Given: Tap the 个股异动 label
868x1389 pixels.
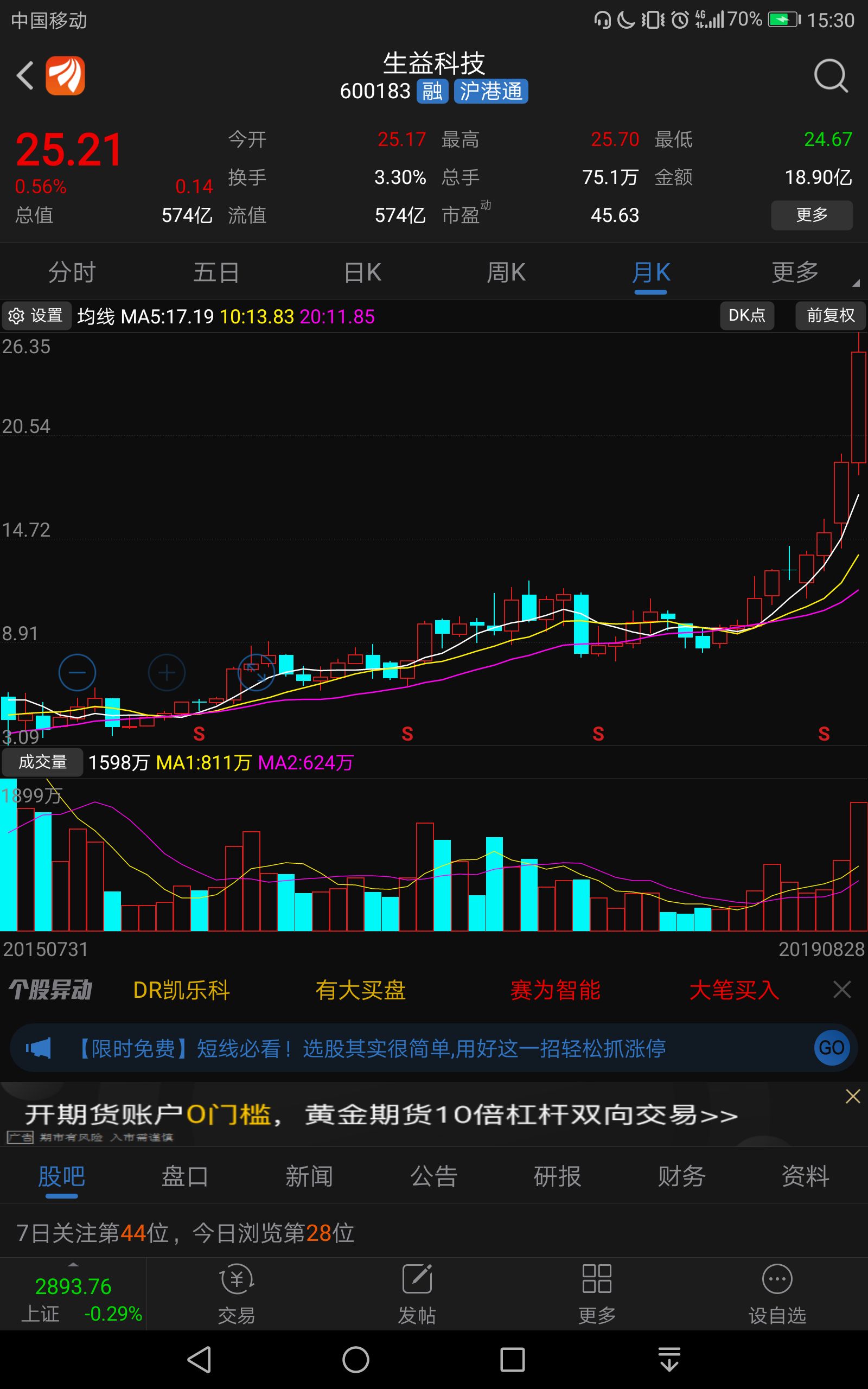Looking at the screenshot, I should pos(50,990).
